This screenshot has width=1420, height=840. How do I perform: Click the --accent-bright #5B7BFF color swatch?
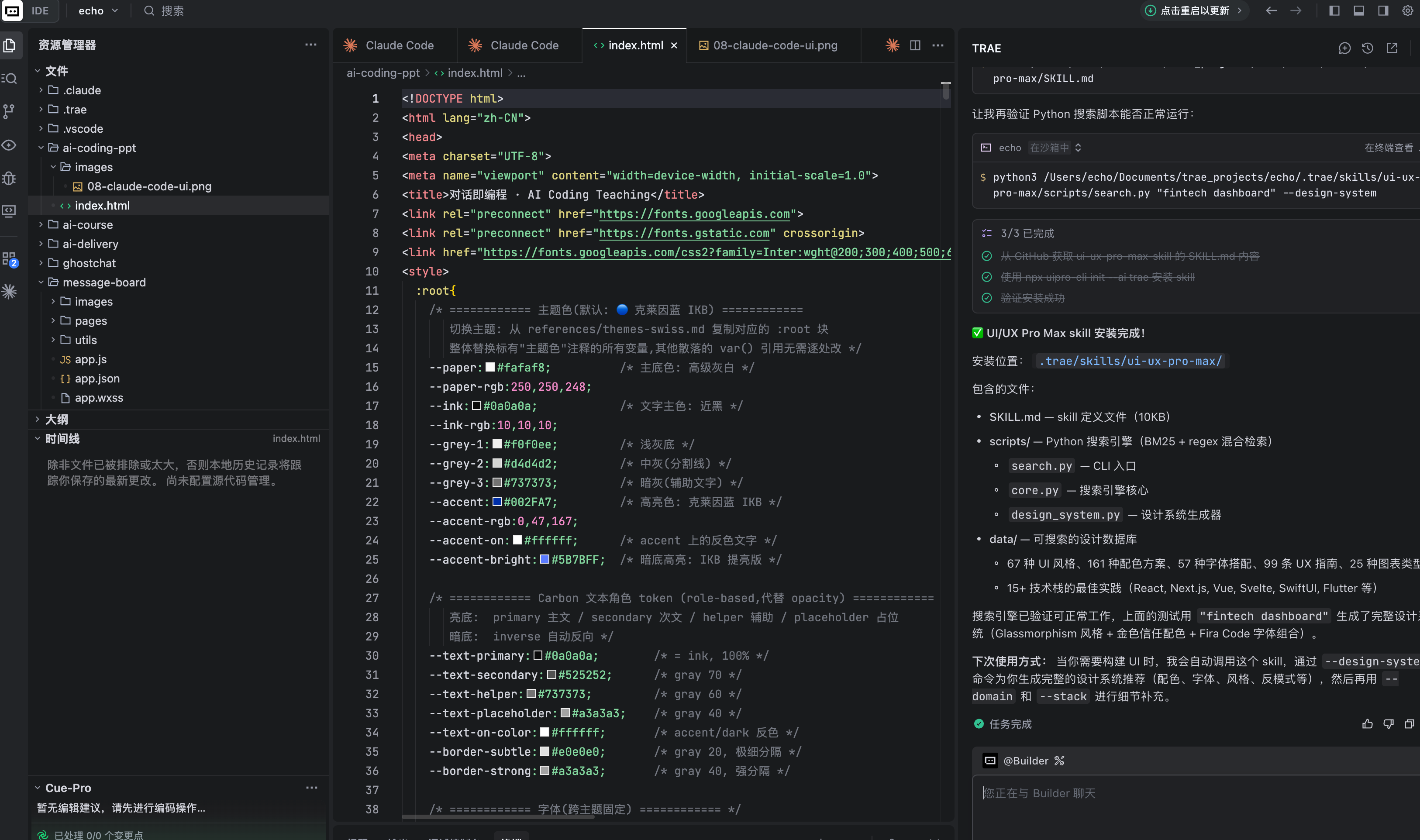tap(545, 559)
